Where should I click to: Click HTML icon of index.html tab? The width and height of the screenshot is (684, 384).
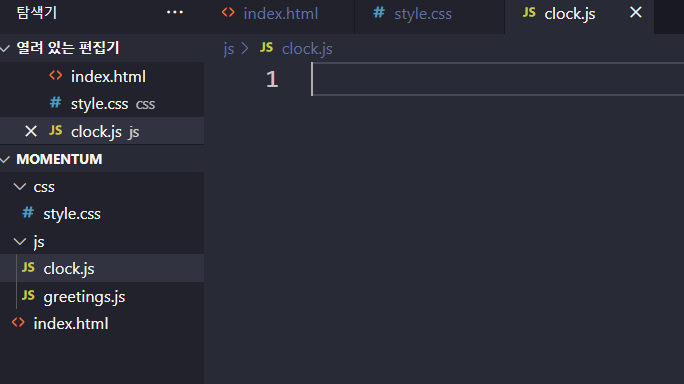point(228,13)
